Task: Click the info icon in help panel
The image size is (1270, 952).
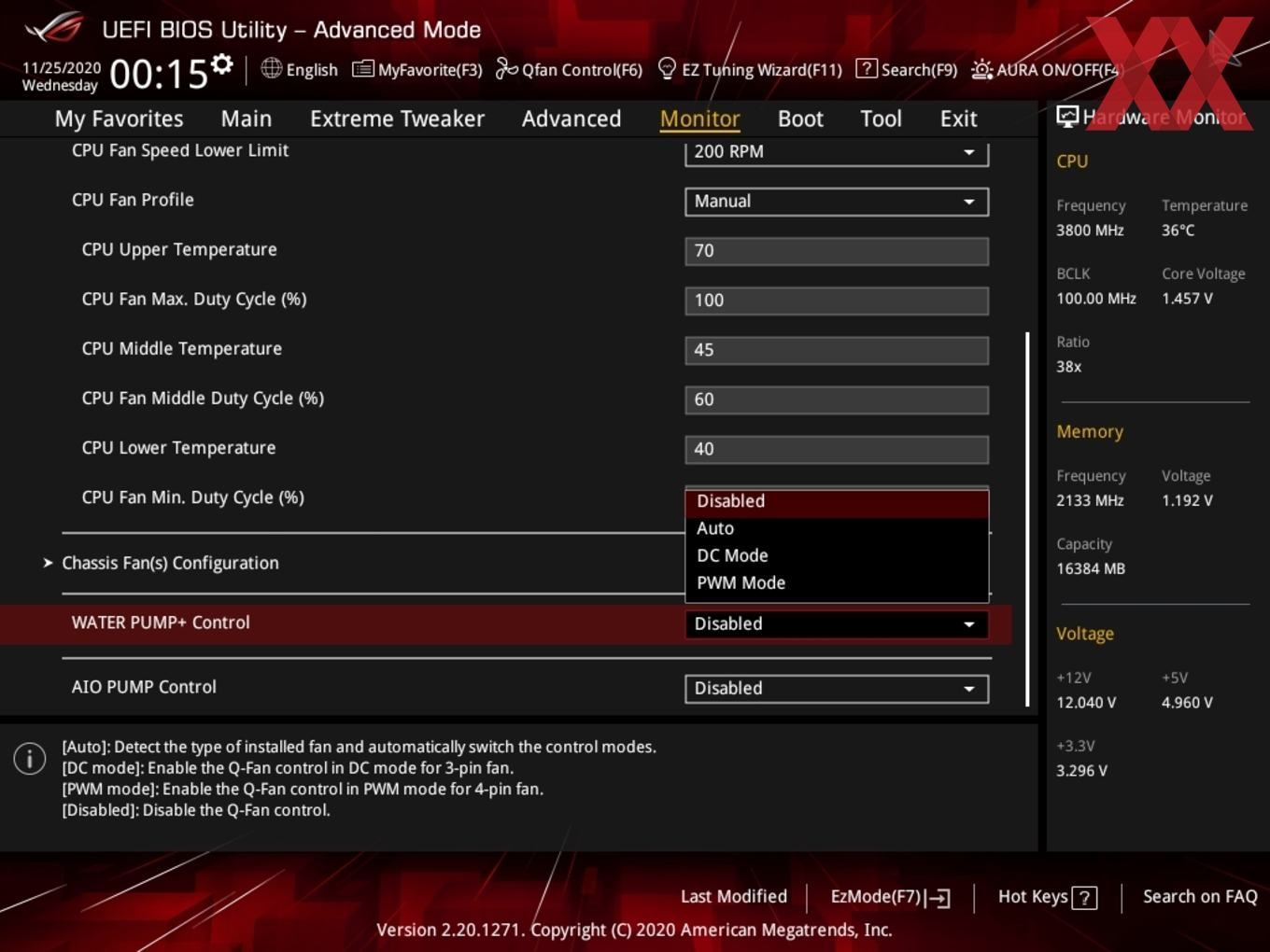Action: coord(30,759)
